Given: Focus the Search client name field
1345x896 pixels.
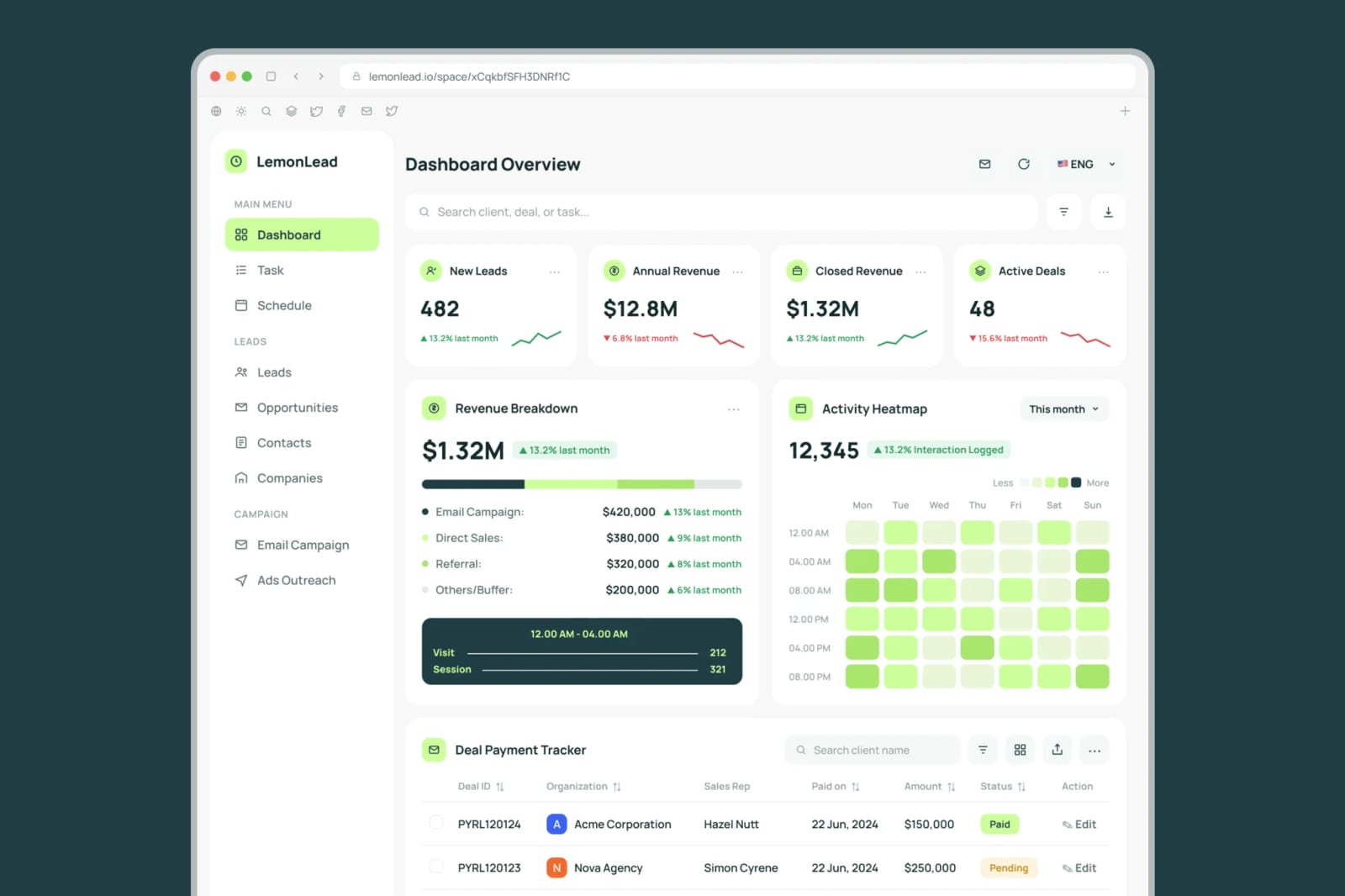Looking at the screenshot, I should [873, 750].
